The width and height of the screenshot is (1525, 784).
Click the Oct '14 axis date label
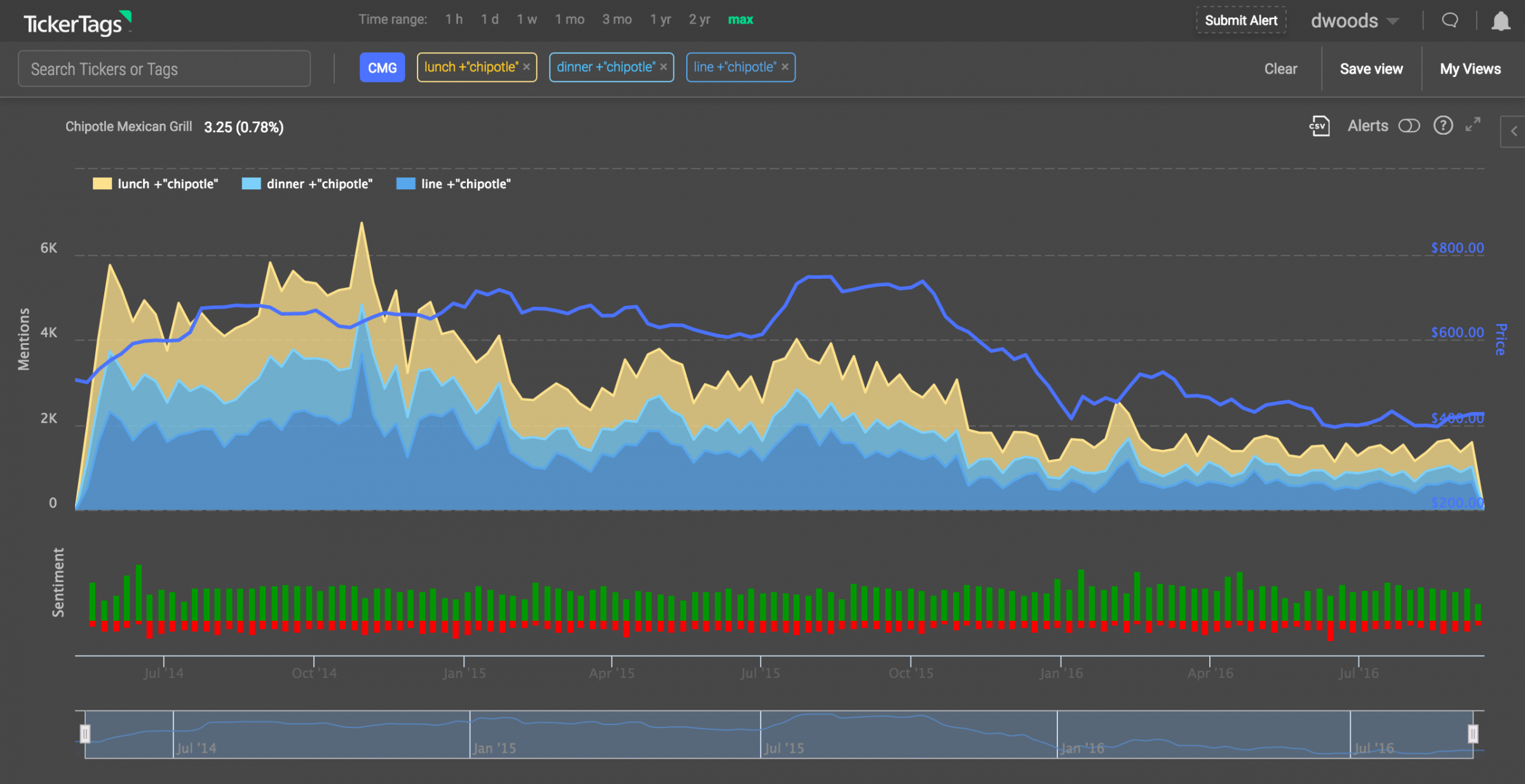coord(314,673)
